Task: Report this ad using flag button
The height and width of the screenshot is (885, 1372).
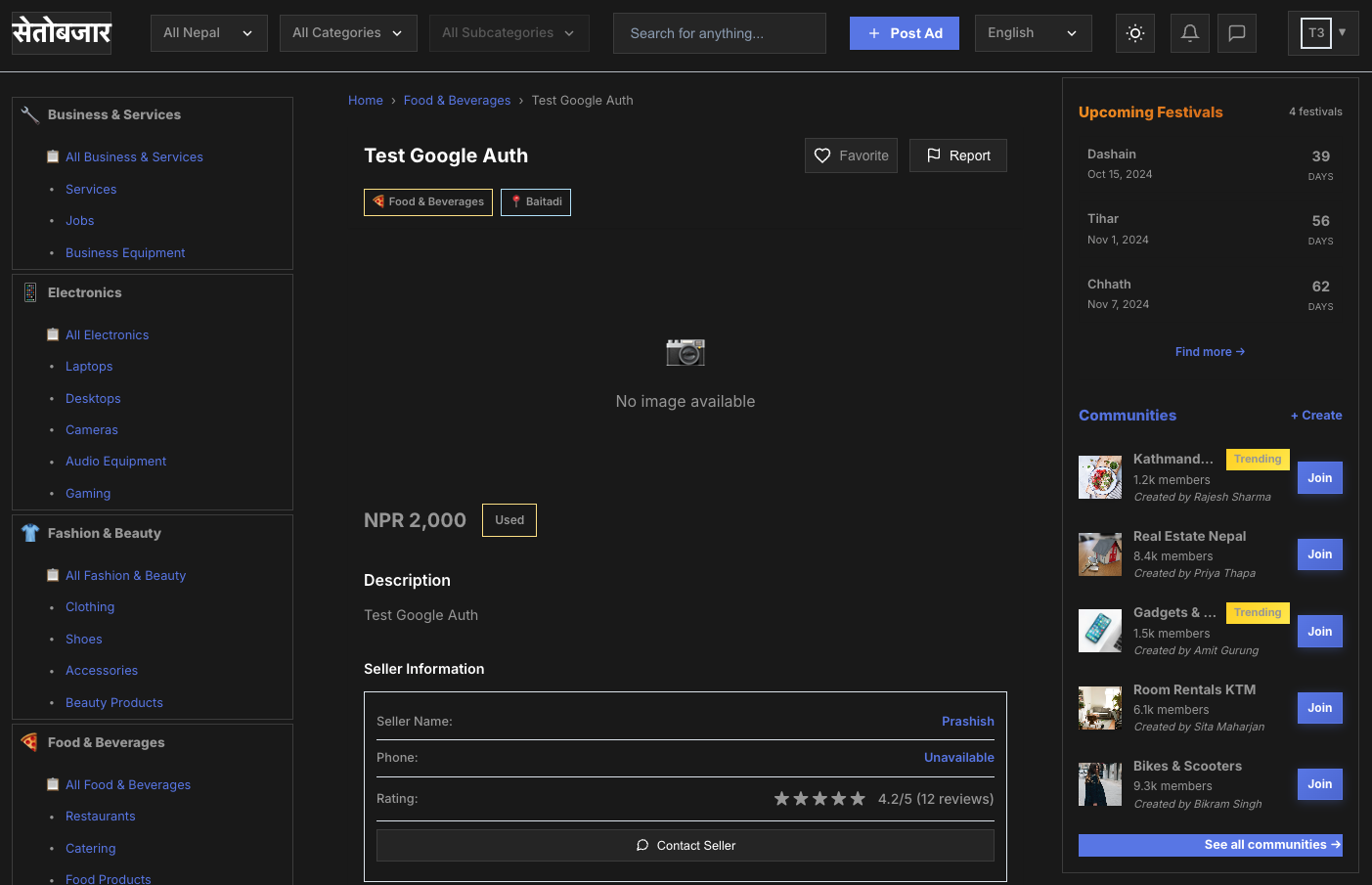Action: tap(957, 155)
